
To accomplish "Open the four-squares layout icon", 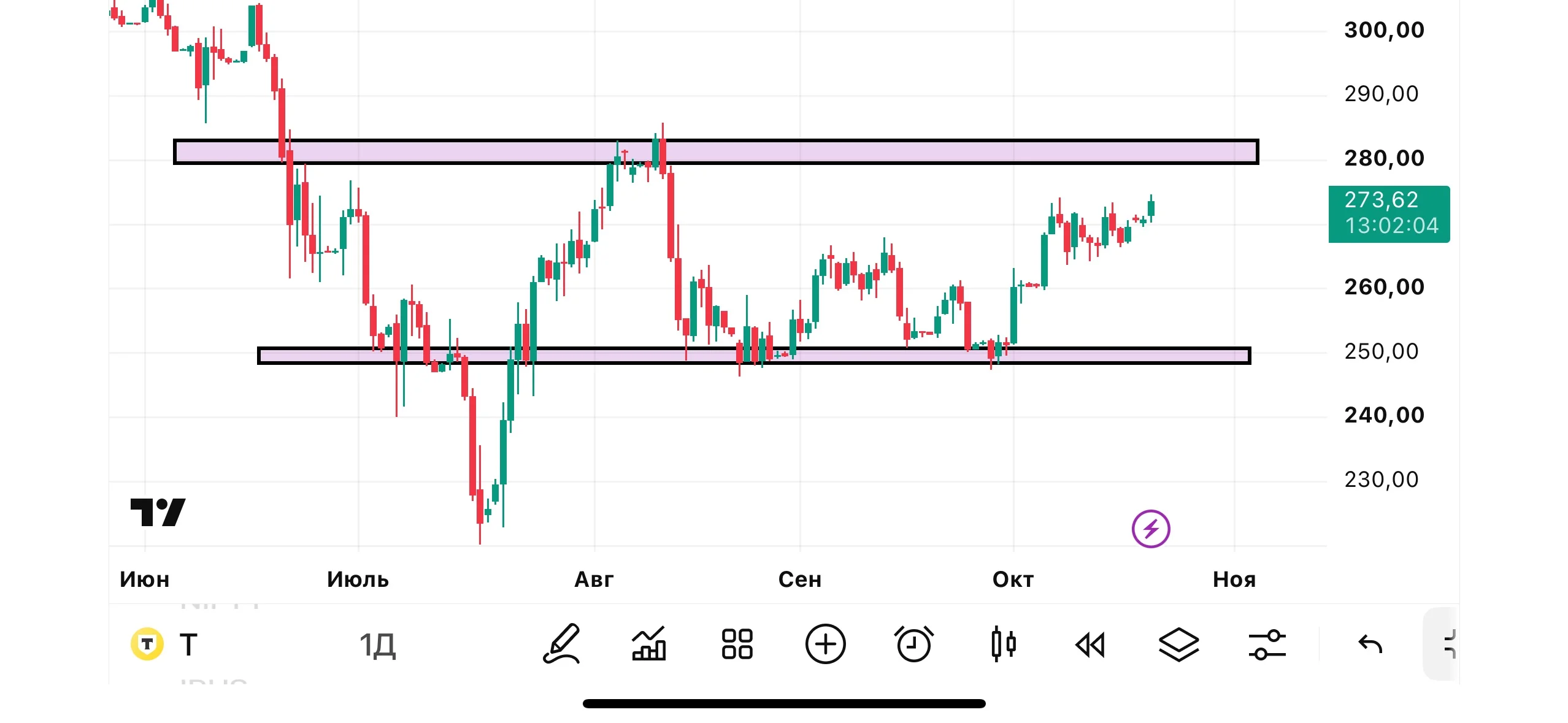I will point(737,644).
